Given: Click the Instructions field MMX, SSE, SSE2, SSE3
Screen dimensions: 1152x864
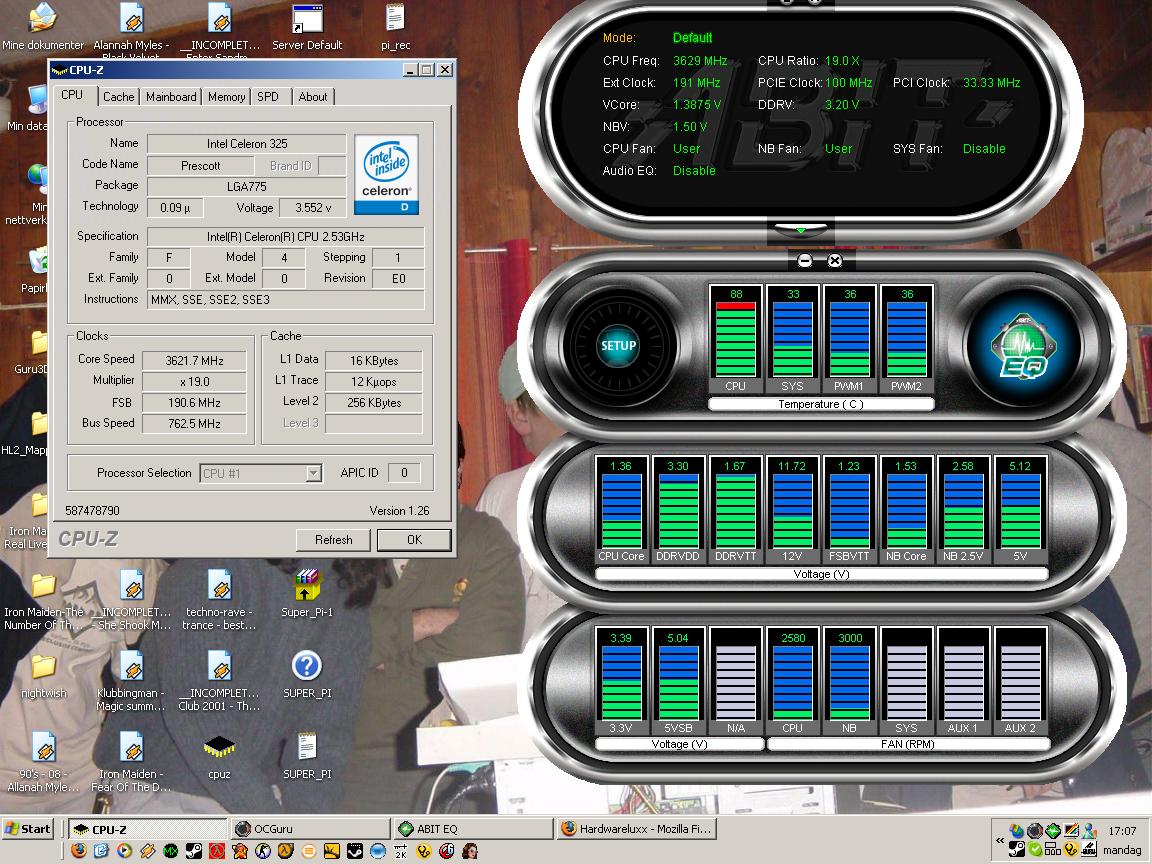Looking at the screenshot, I should pyautogui.click(x=286, y=299).
